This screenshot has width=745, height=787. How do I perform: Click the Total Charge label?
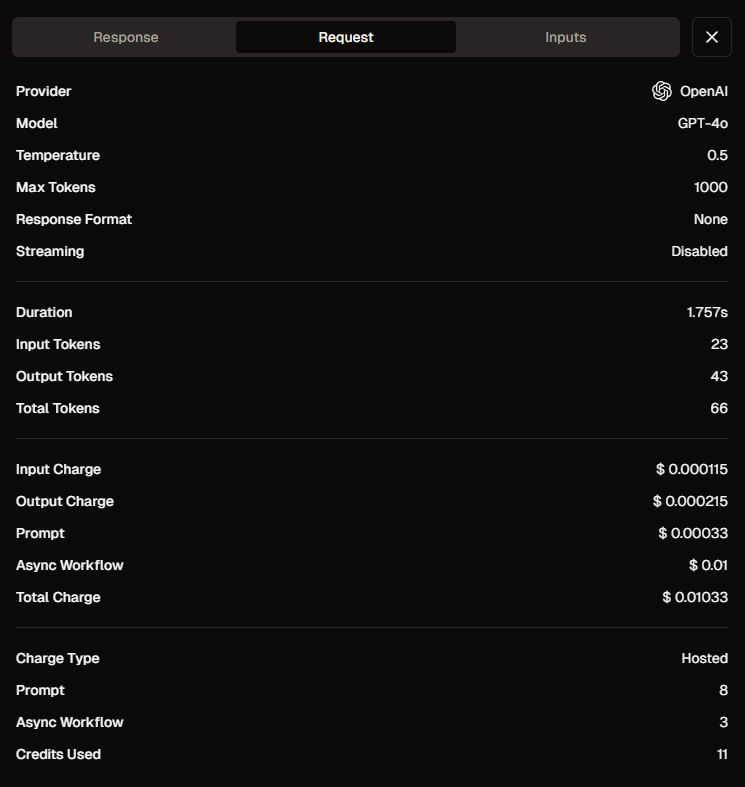tap(58, 597)
